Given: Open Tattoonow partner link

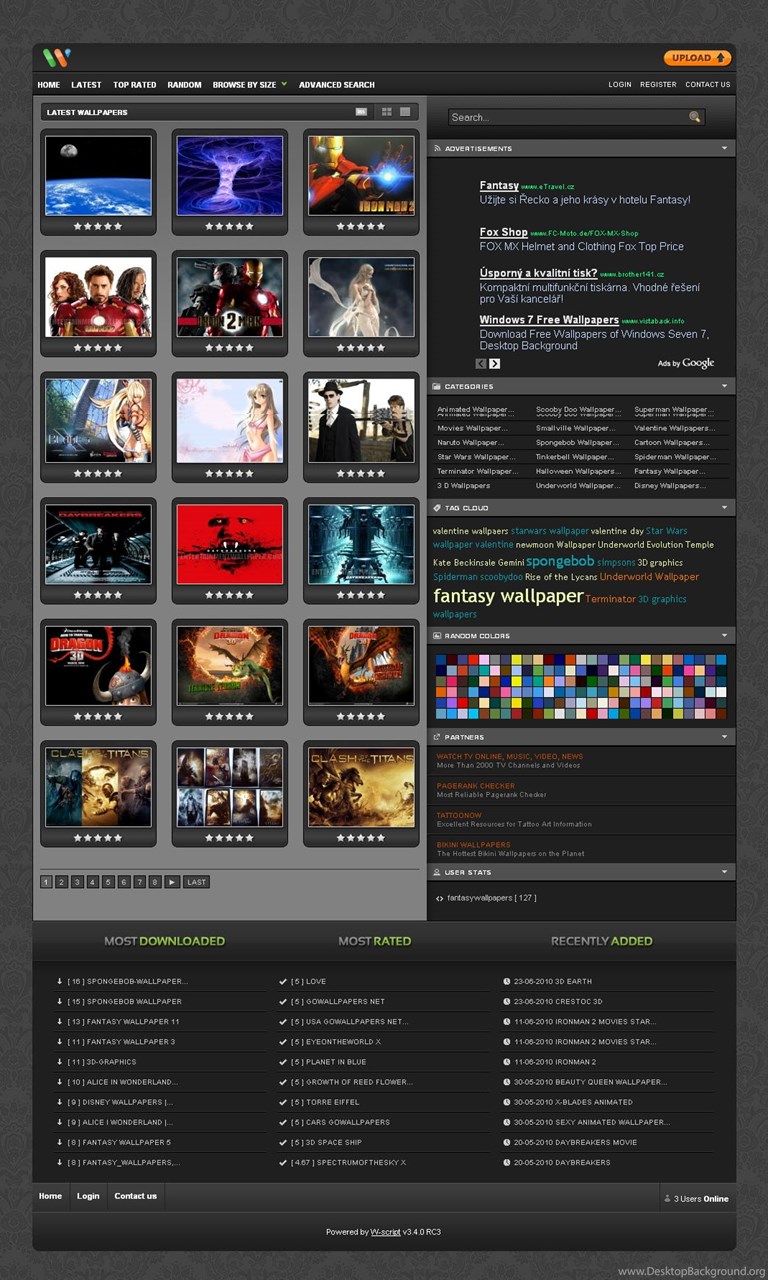Looking at the screenshot, I should click(x=459, y=816).
